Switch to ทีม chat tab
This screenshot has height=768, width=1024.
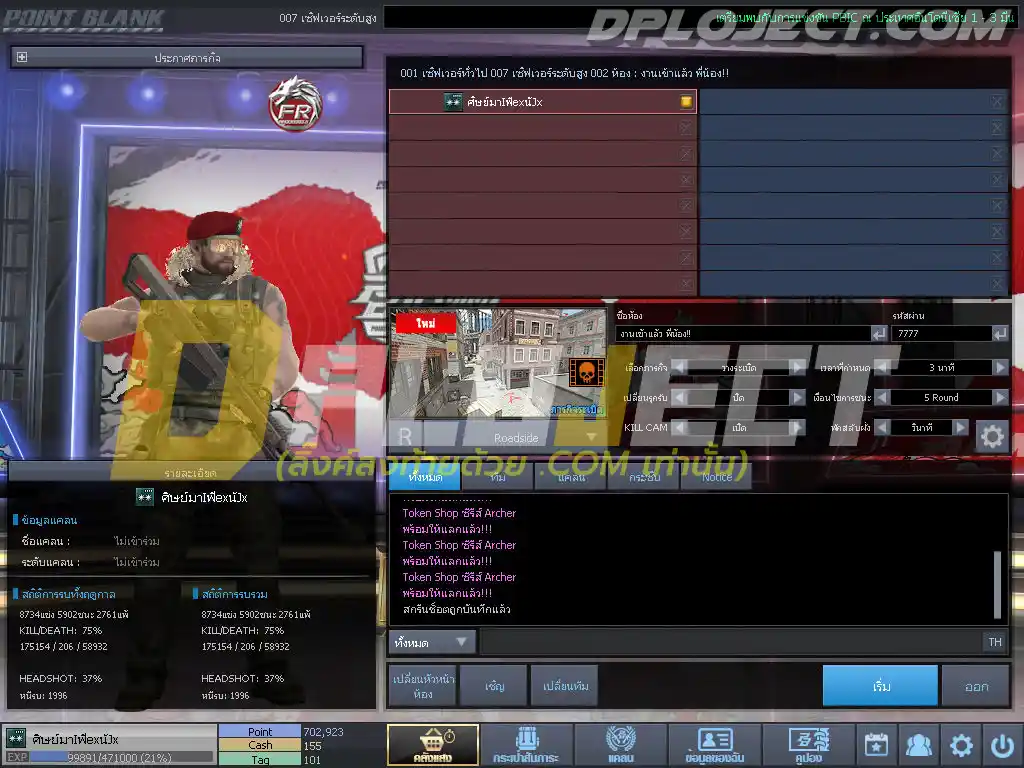[498, 477]
